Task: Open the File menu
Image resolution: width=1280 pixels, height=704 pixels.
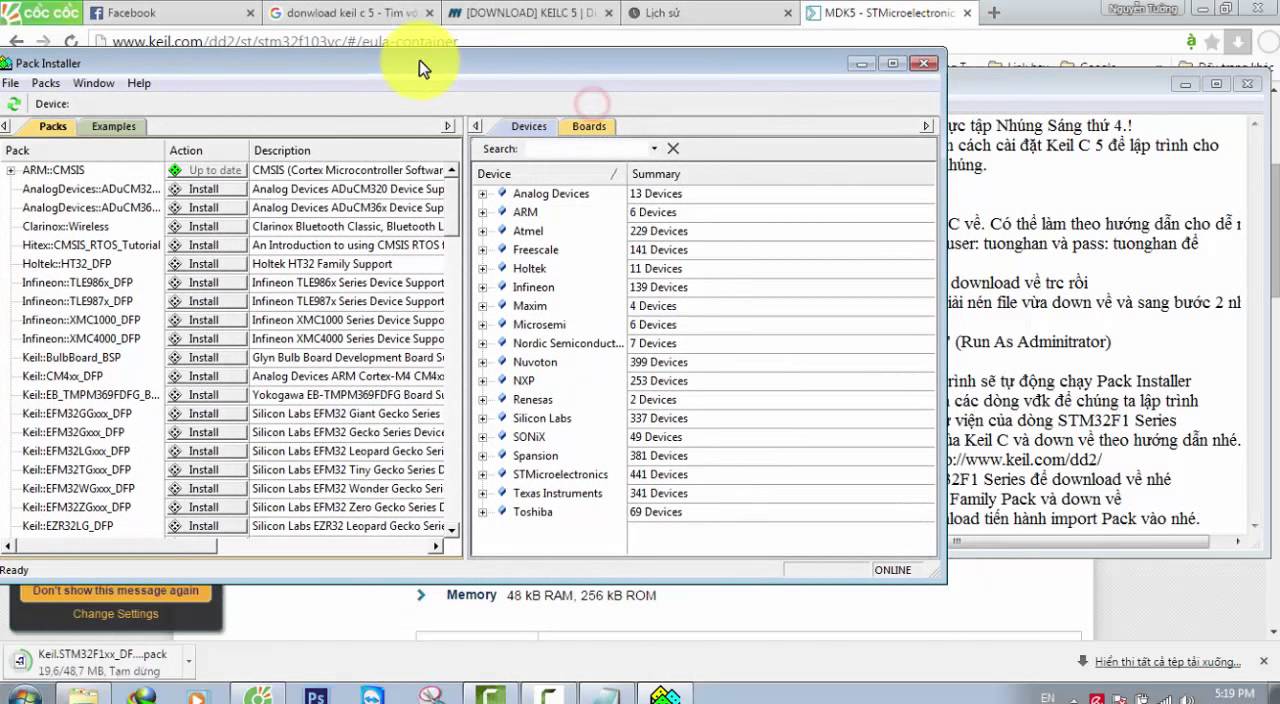Action: click(10, 83)
